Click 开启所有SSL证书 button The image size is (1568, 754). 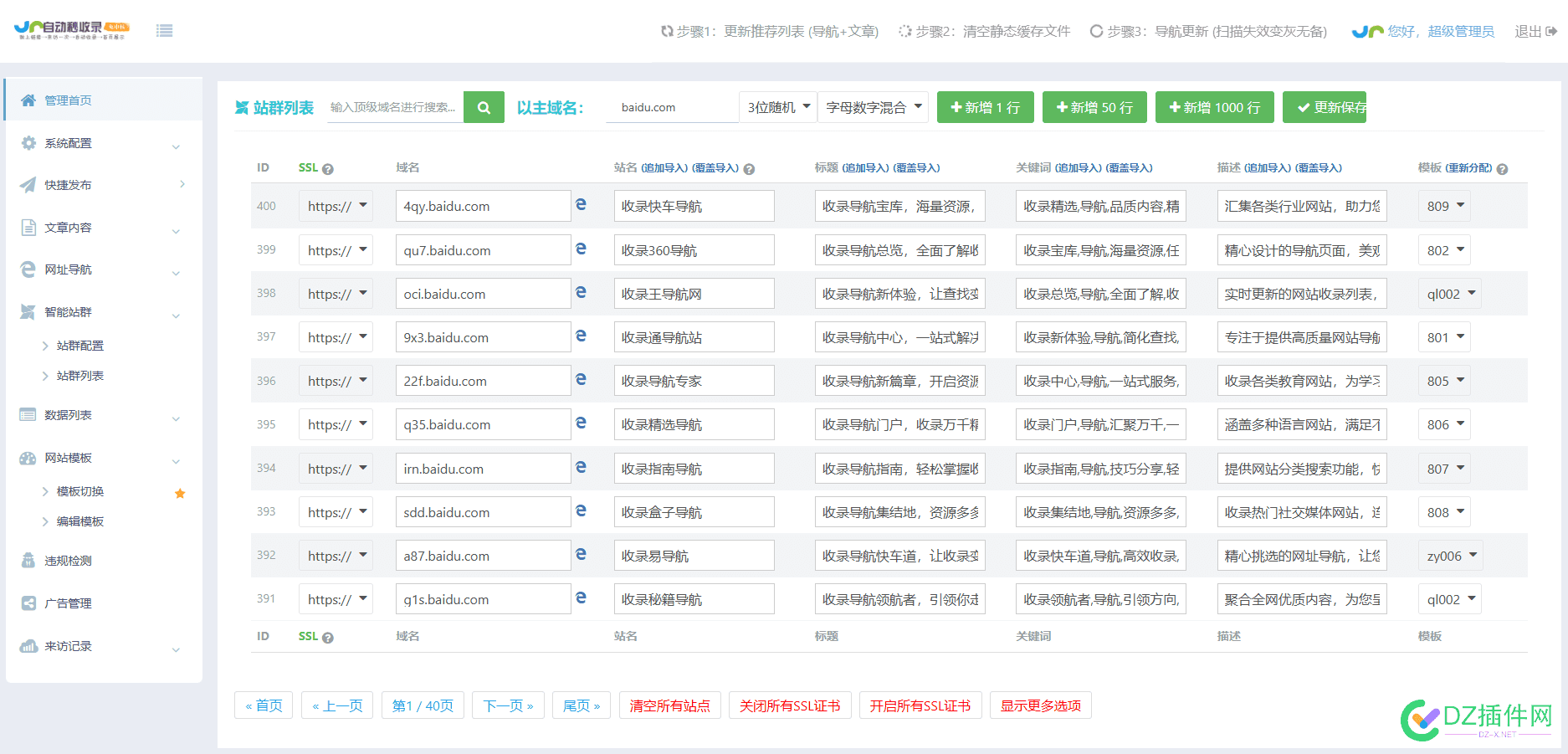click(920, 705)
